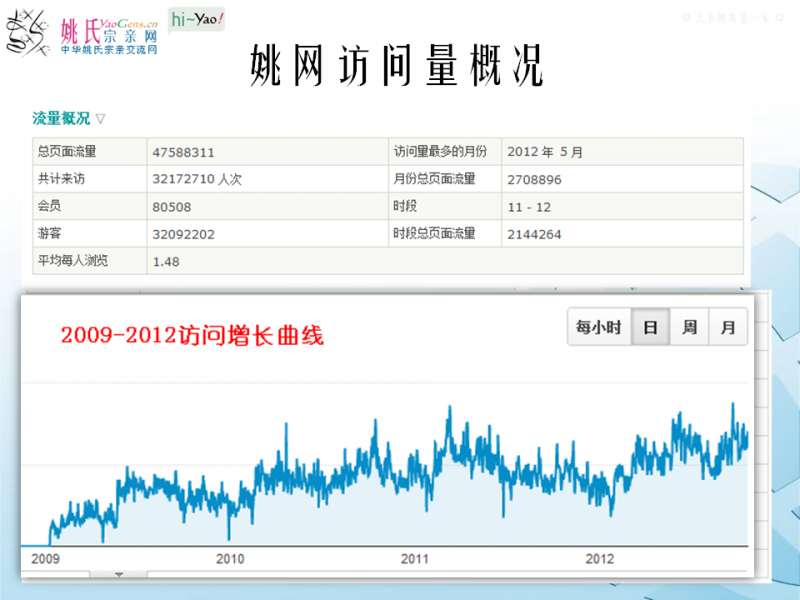Click the 访问量最多的月份 row label

[440, 152]
